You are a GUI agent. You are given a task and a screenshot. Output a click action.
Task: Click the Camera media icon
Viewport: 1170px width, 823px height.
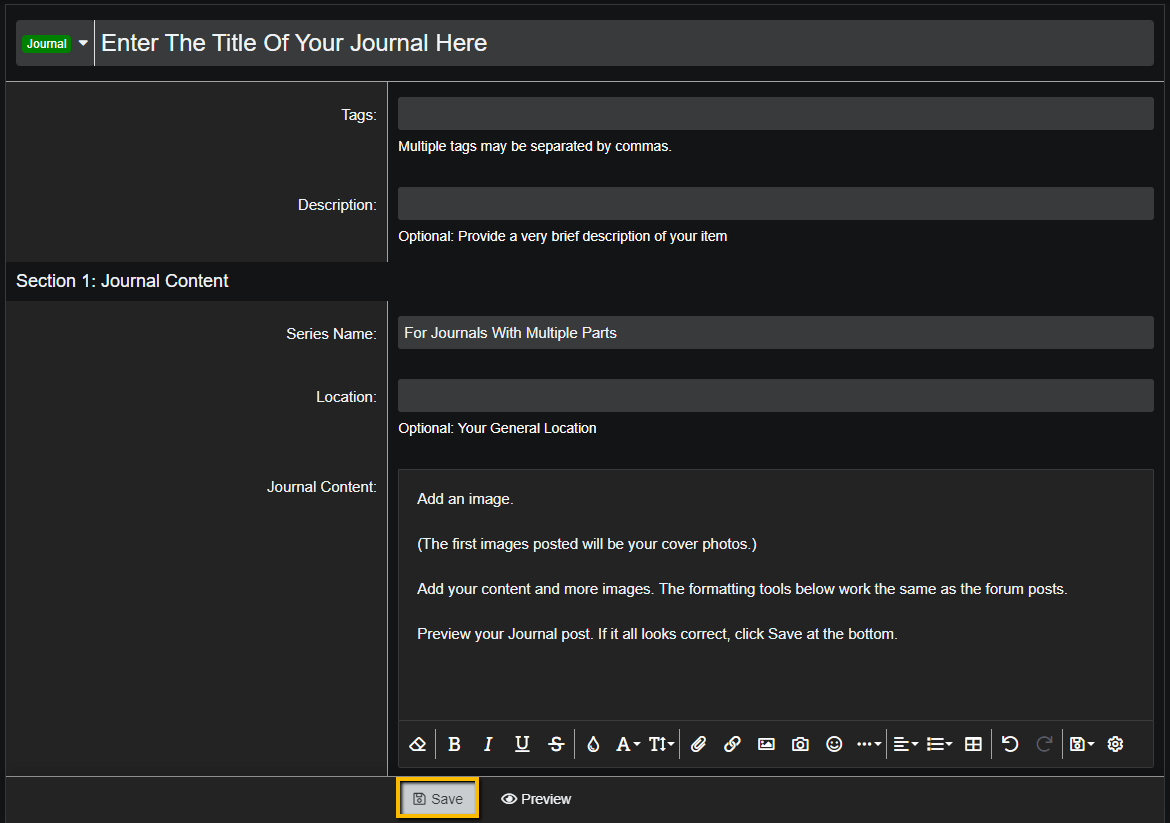click(x=800, y=744)
